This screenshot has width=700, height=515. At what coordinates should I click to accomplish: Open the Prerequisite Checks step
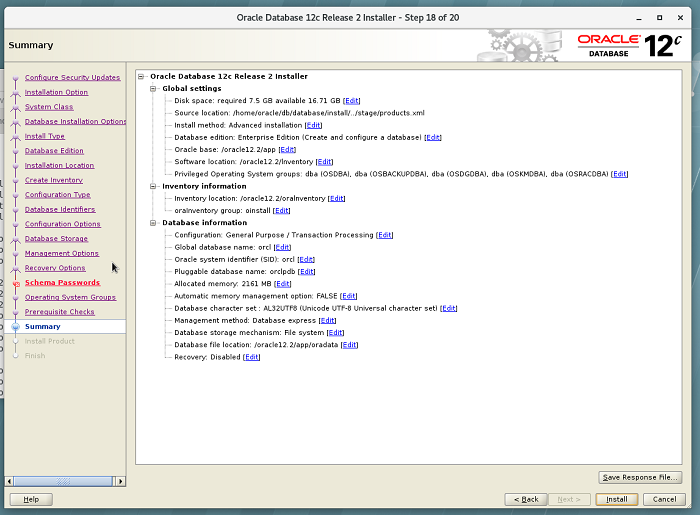pyautogui.click(x=60, y=312)
